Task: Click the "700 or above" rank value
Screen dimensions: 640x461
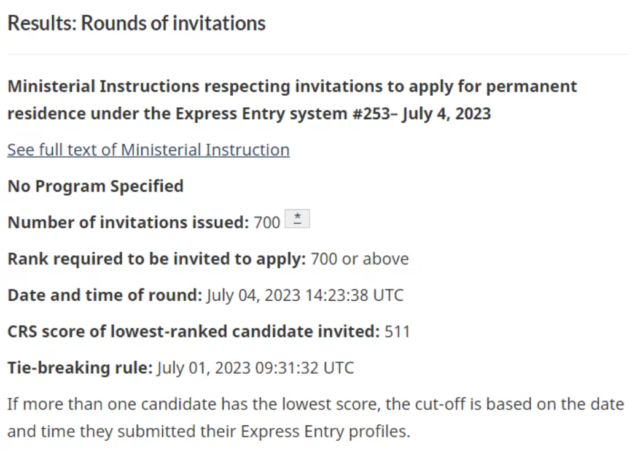Action: tap(359, 259)
